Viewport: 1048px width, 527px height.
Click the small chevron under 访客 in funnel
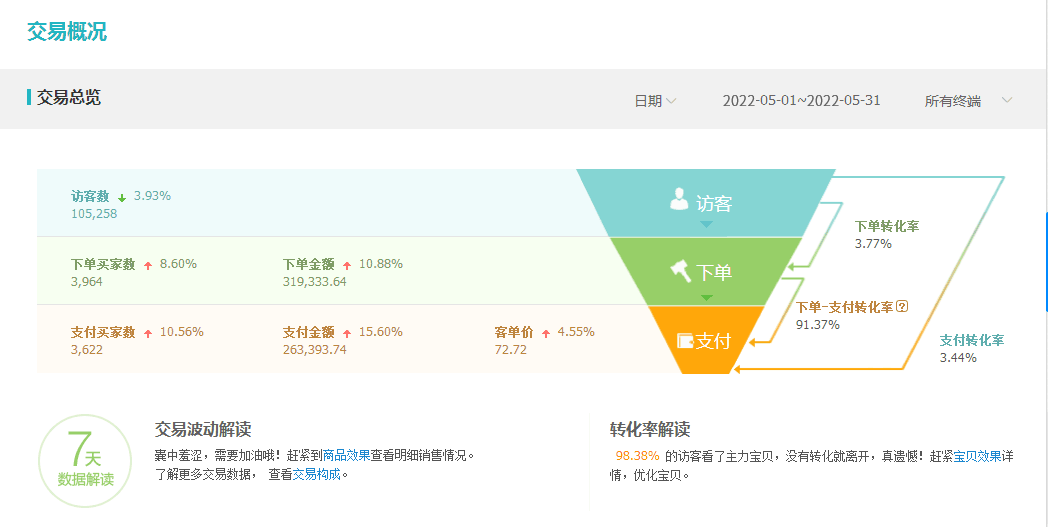coord(706,225)
